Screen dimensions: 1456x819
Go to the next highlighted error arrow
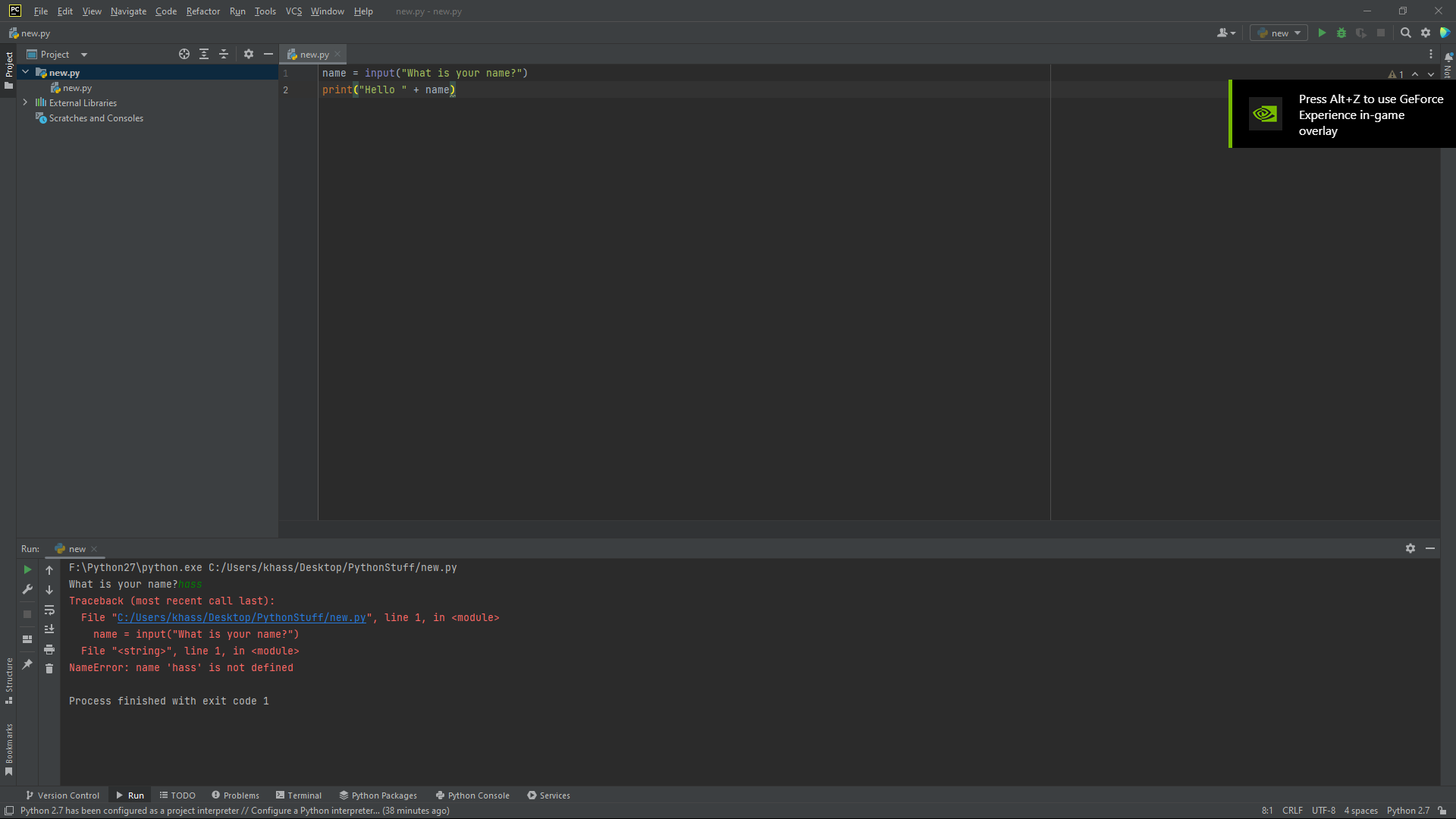(1431, 74)
